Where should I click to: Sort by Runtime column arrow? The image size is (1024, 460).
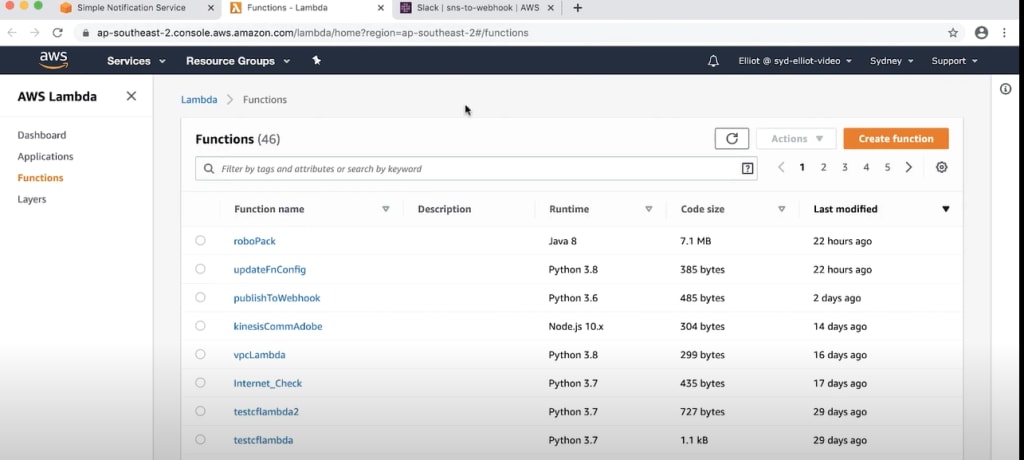pos(648,209)
